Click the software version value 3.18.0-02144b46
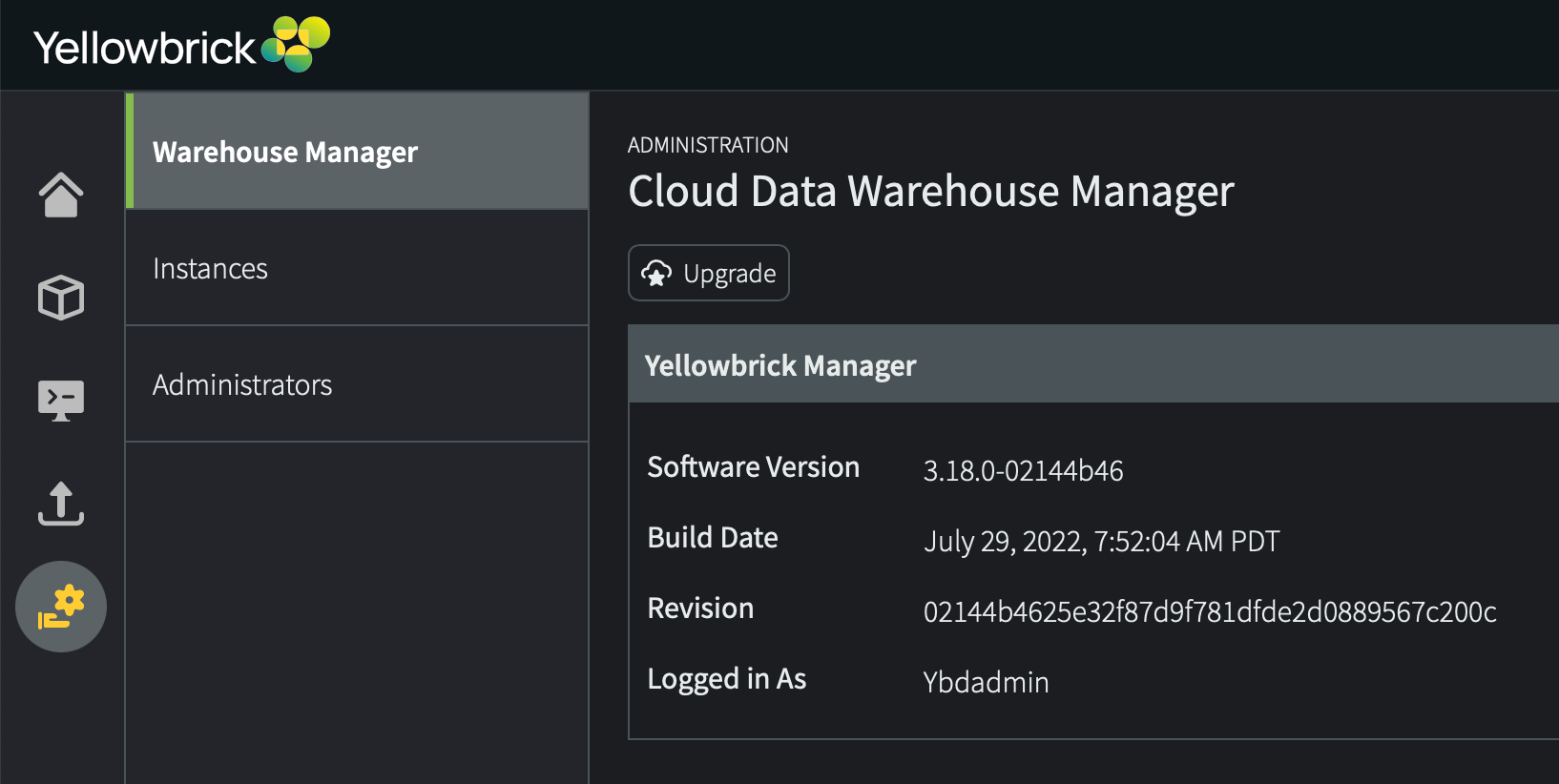This screenshot has width=1559, height=784. (1023, 470)
